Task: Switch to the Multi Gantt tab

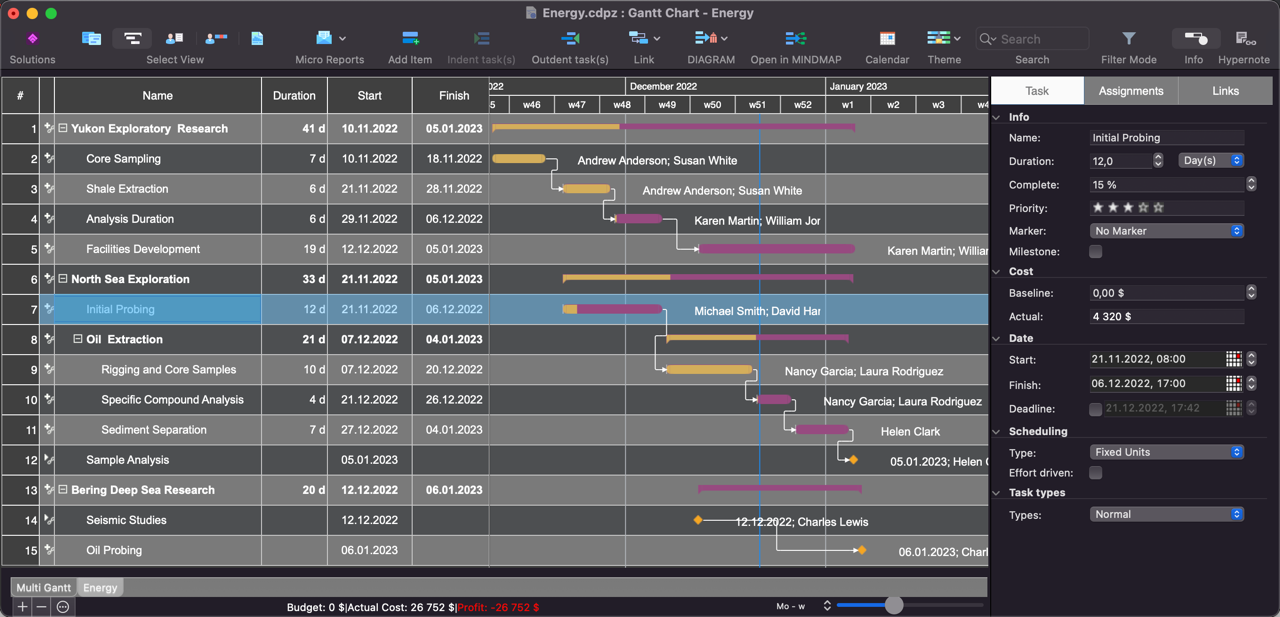Action: tap(44, 588)
